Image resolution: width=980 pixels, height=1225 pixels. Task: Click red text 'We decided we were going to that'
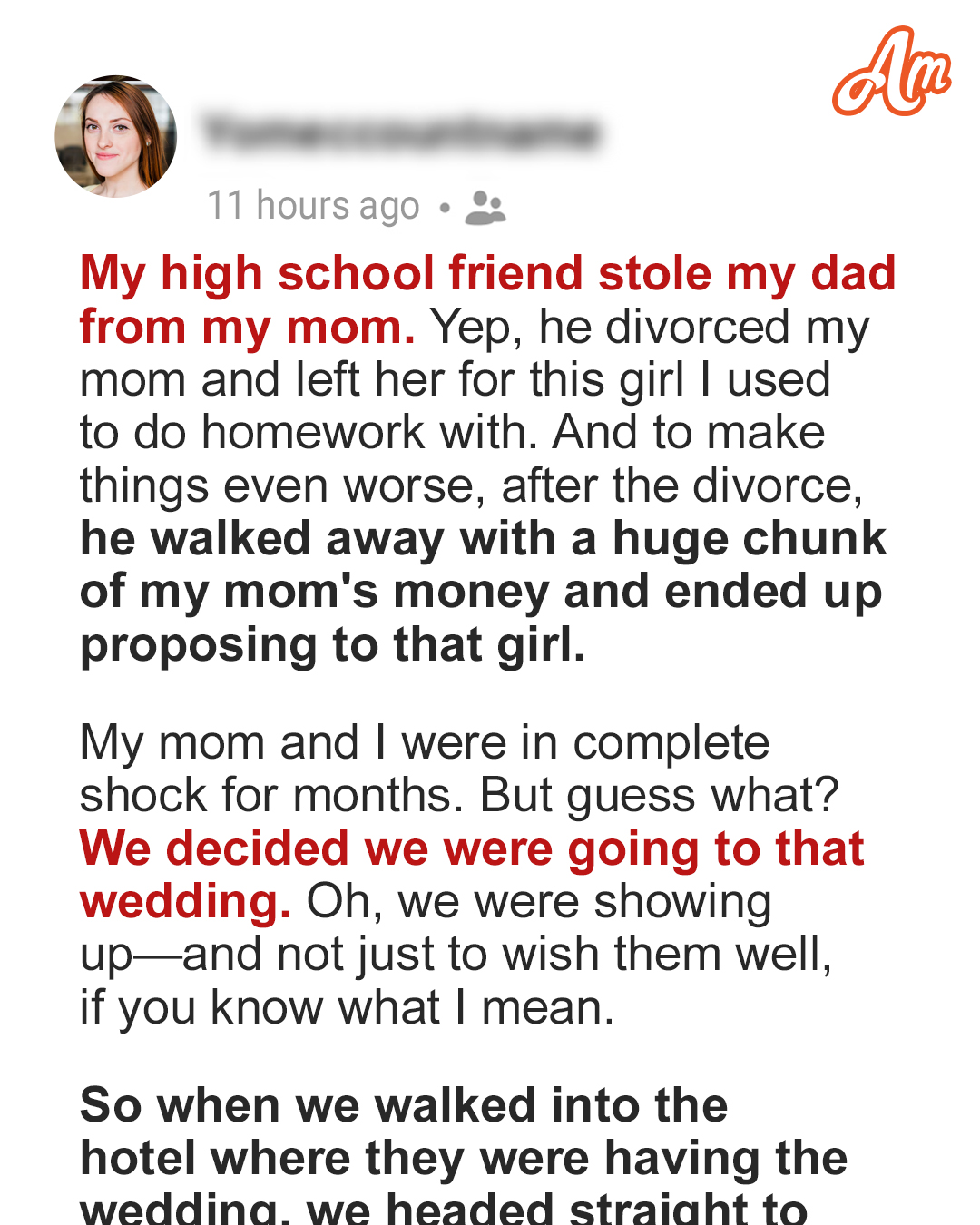pyautogui.click(x=472, y=848)
